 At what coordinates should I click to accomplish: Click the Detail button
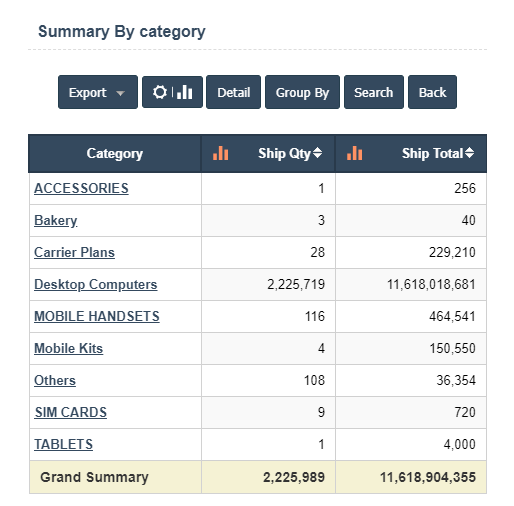click(x=233, y=92)
